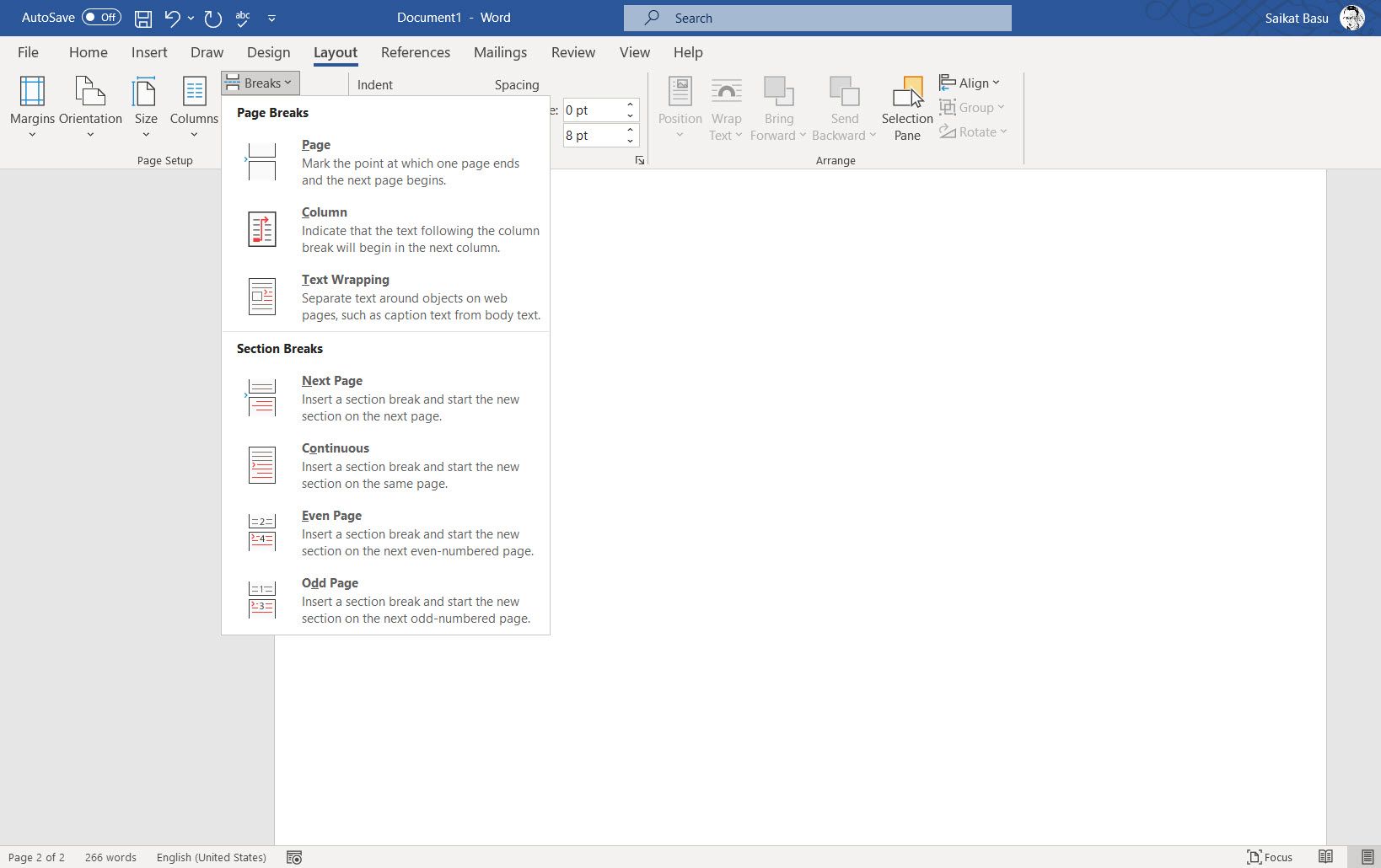The width and height of the screenshot is (1381, 868).
Task: Open the Customize Quick Access Toolbar arrow
Action: click(x=271, y=18)
